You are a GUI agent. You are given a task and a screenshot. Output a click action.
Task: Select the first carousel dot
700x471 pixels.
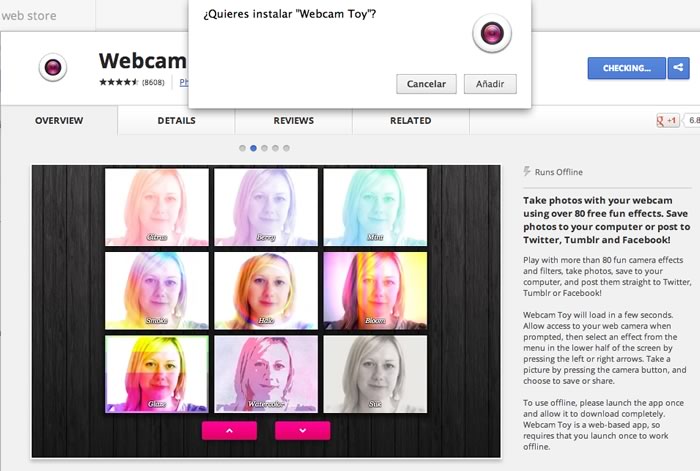click(242, 148)
